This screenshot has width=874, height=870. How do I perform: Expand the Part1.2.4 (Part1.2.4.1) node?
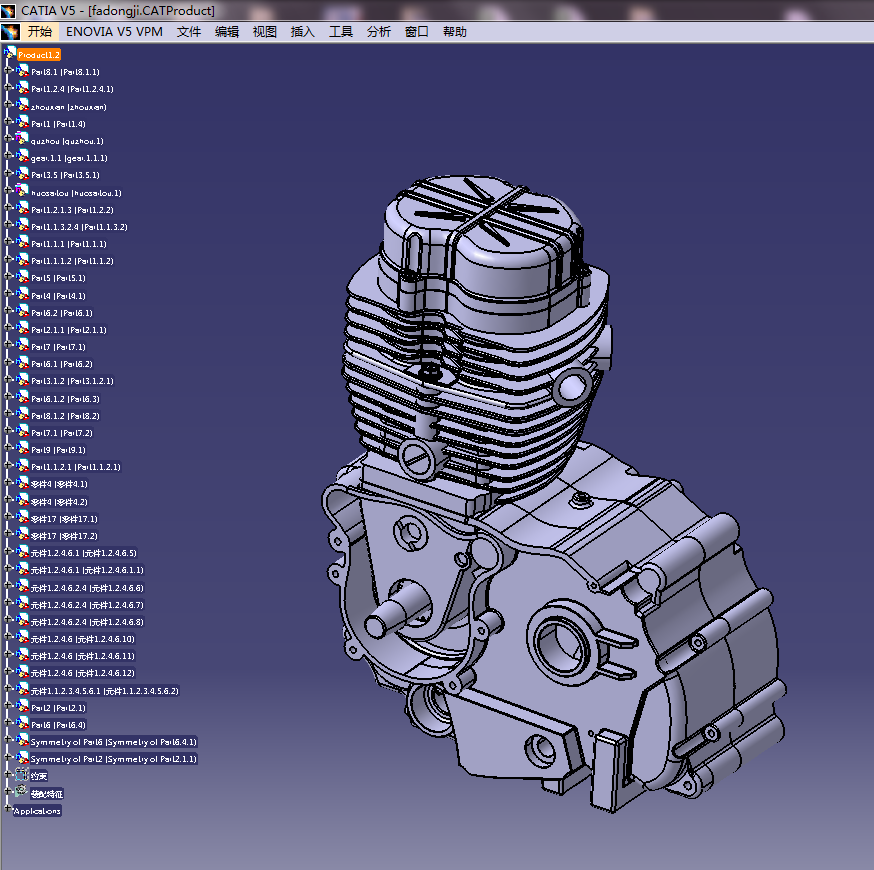coord(8,88)
